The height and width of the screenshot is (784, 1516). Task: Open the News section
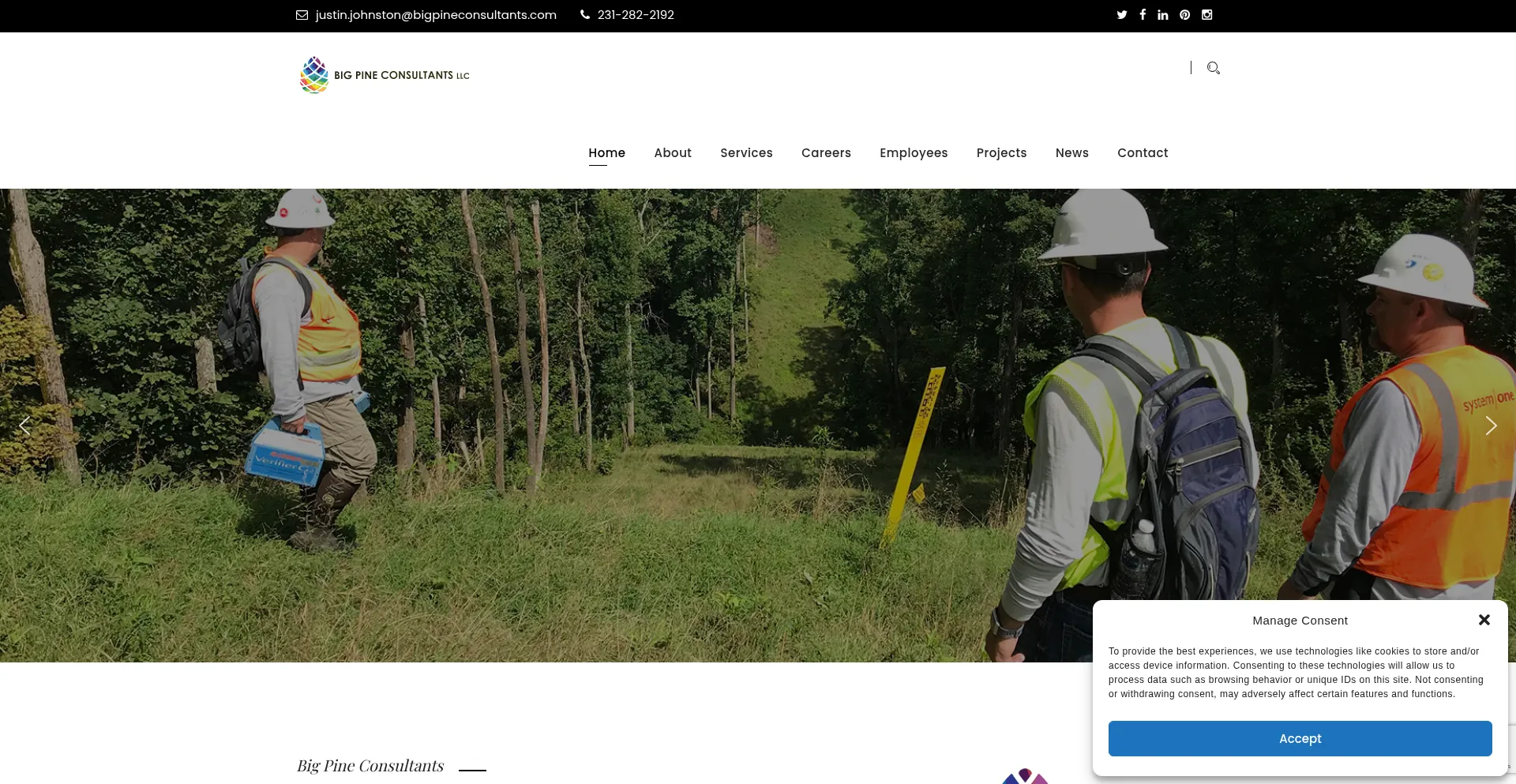point(1071,153)
